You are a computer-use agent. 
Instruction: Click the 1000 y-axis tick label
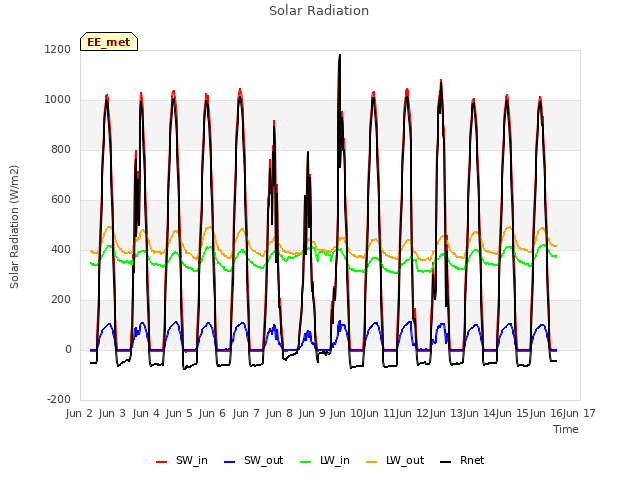click(x=58, y=100)
